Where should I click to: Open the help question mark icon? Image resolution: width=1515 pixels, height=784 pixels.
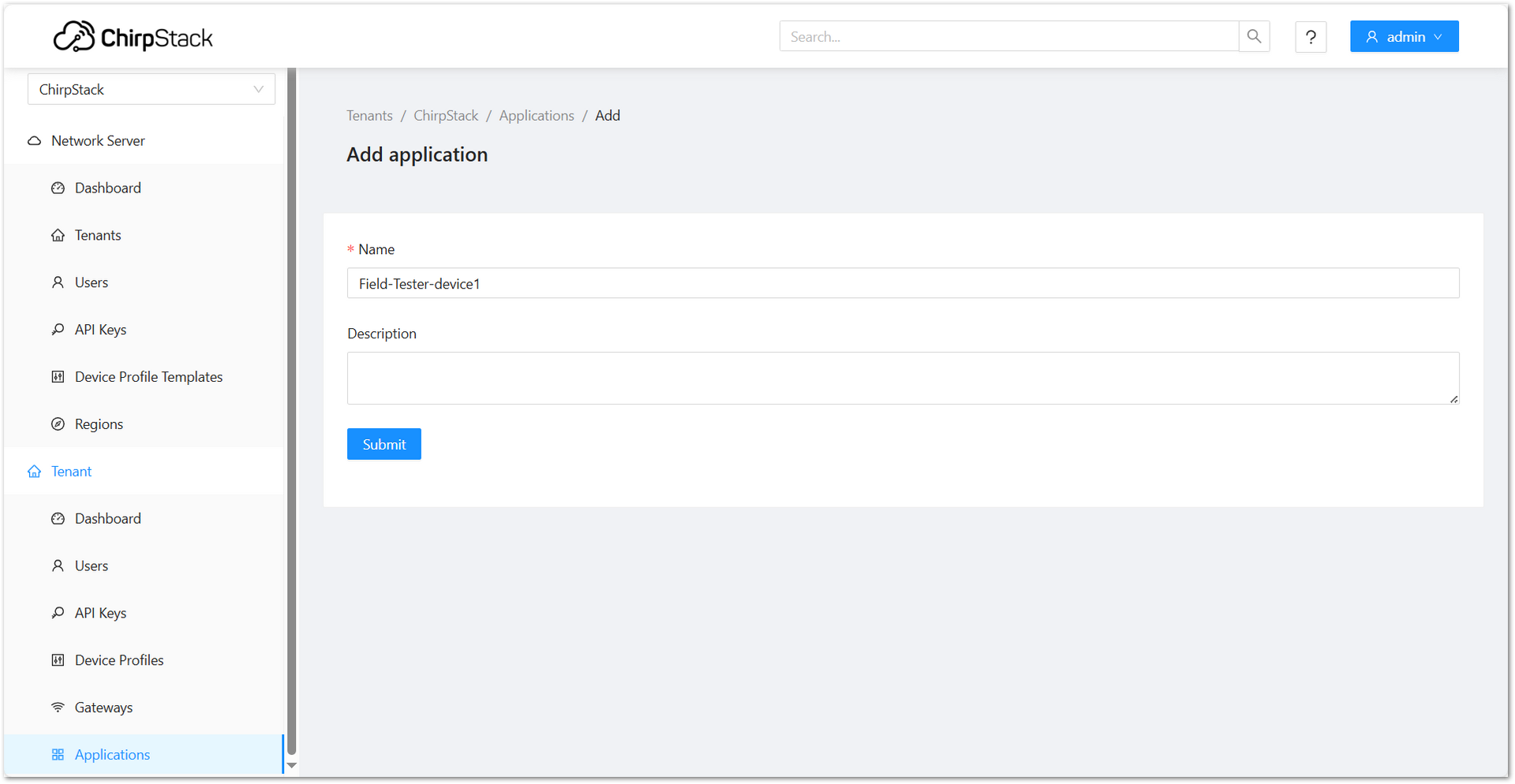pos(1311,36)
